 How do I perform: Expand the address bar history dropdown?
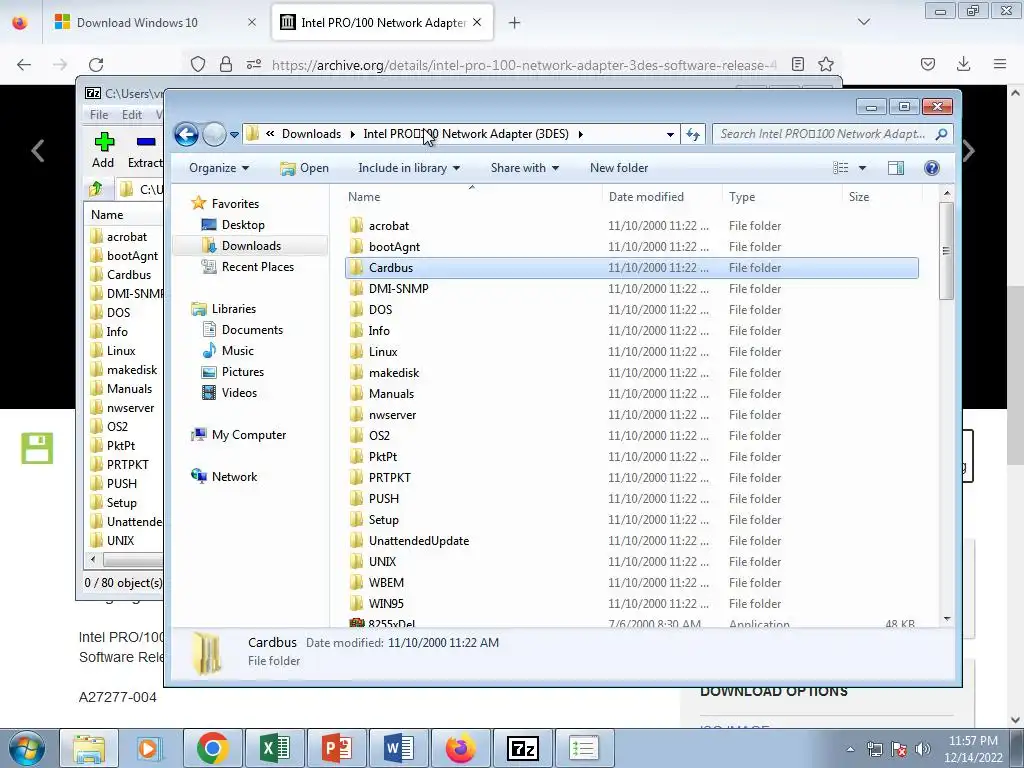670,135
